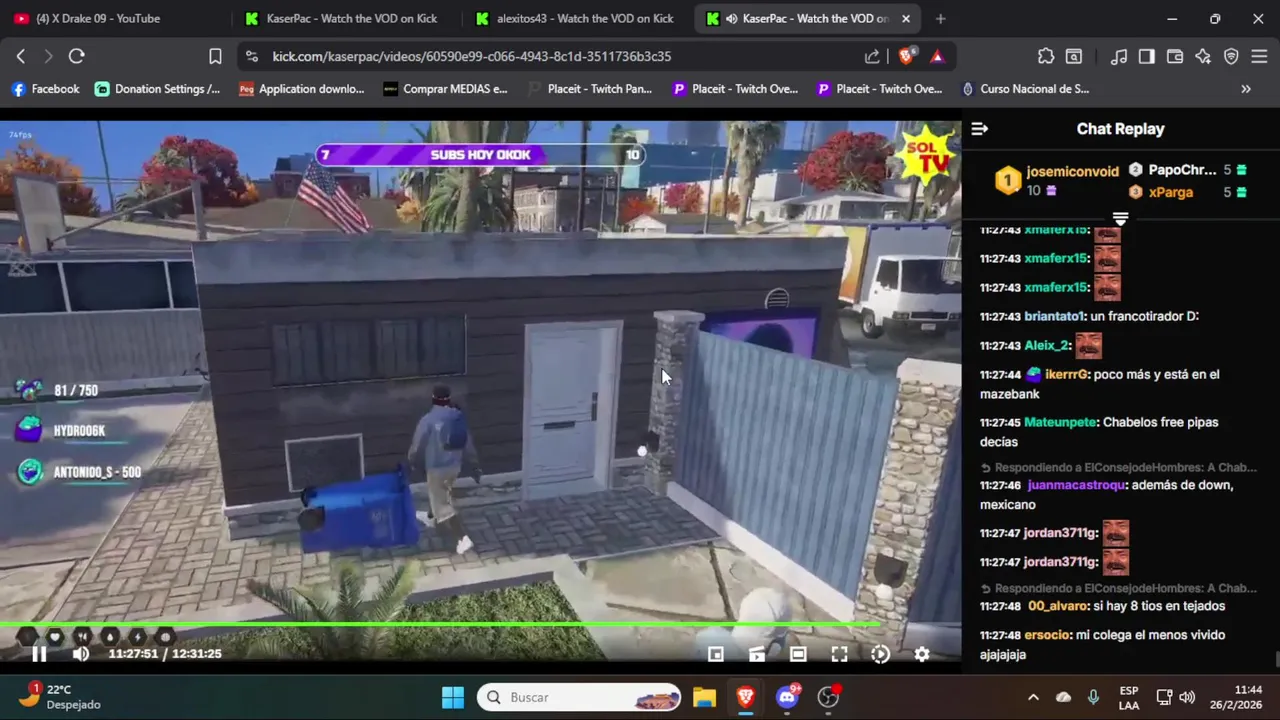Open the Brave Playlist music note icon
Image resolution: width=1280 pixels, height=720 pixels.
pos(1120,57)
